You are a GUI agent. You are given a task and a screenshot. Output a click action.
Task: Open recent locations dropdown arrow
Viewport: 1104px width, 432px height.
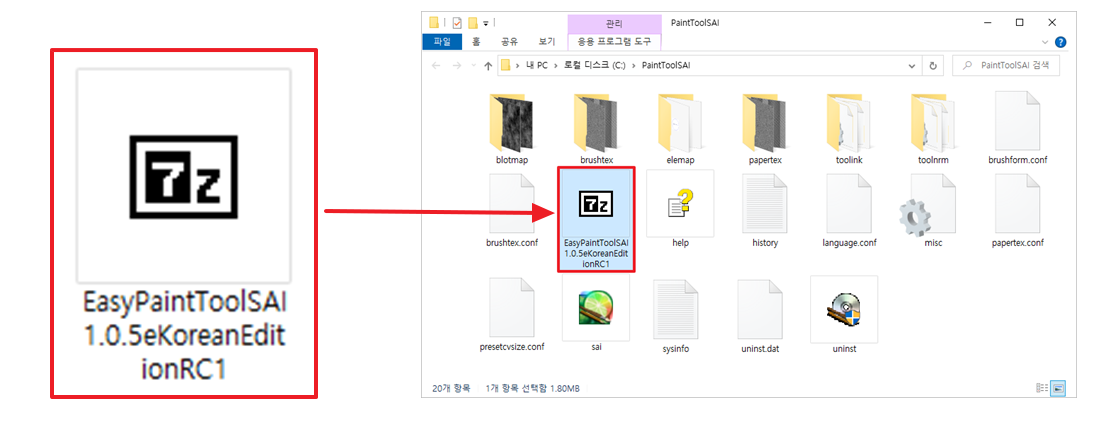click(x=473, y=65)
